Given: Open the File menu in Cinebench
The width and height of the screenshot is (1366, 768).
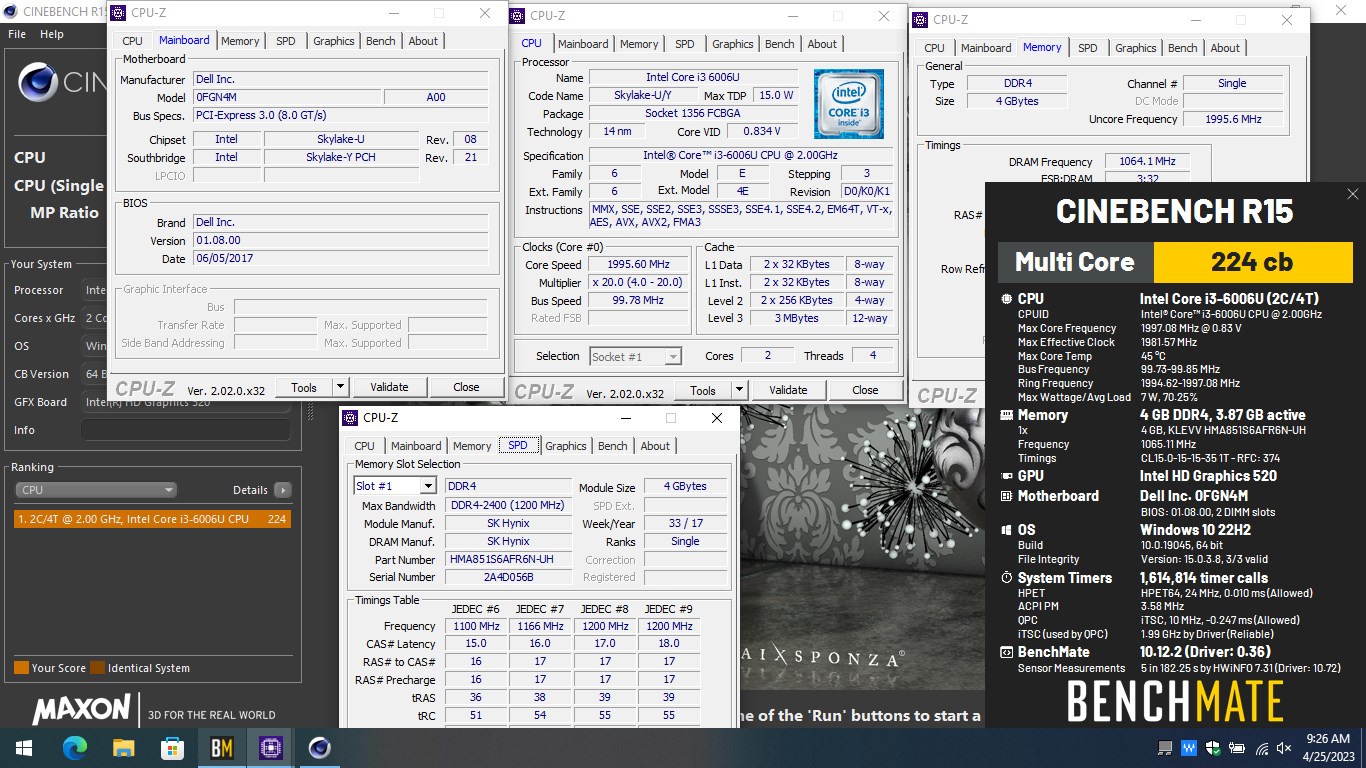Looking at the screenshot, I should click(x=17, y=34).
